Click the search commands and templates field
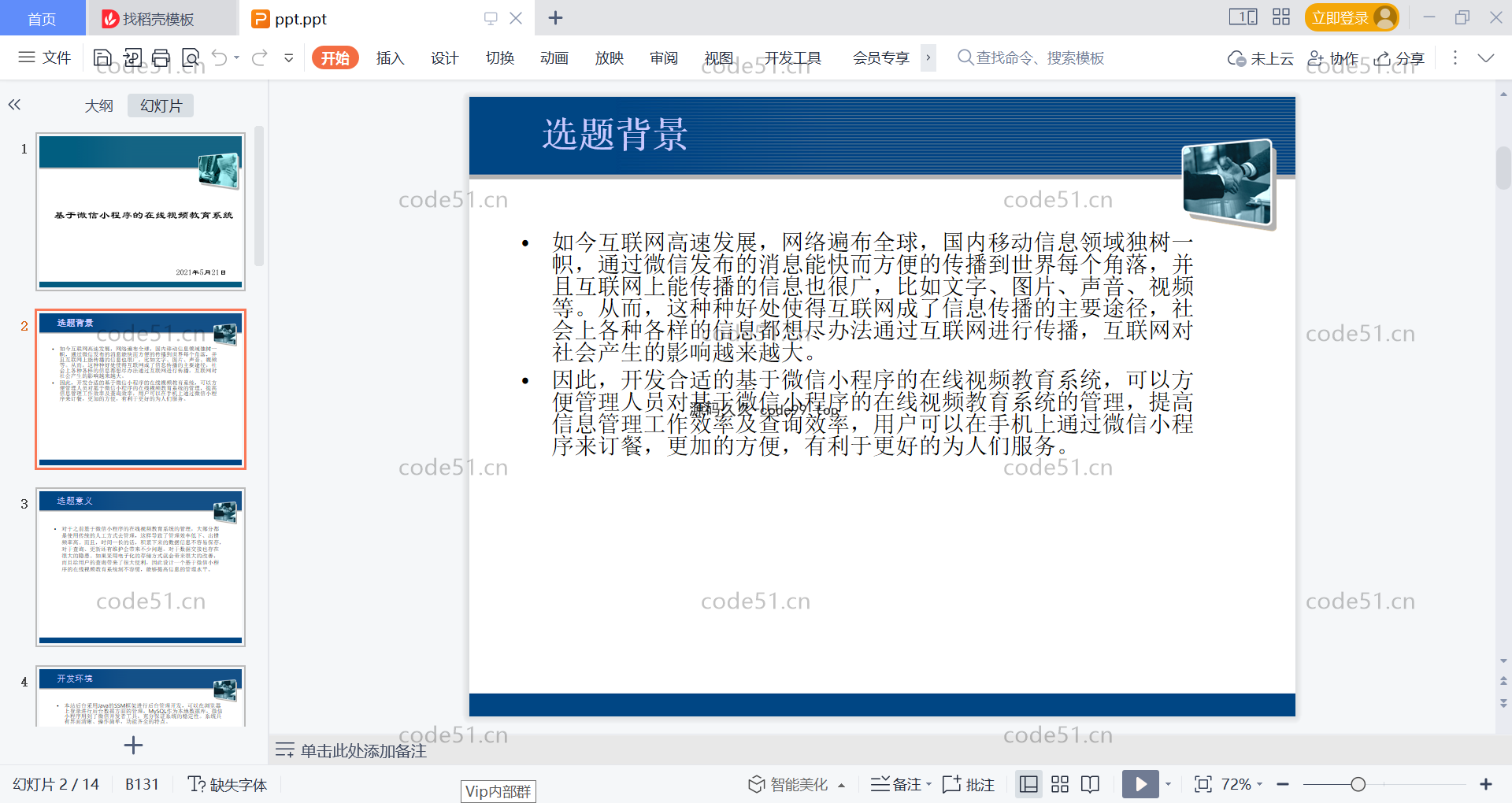 (x=1031, y=57)
